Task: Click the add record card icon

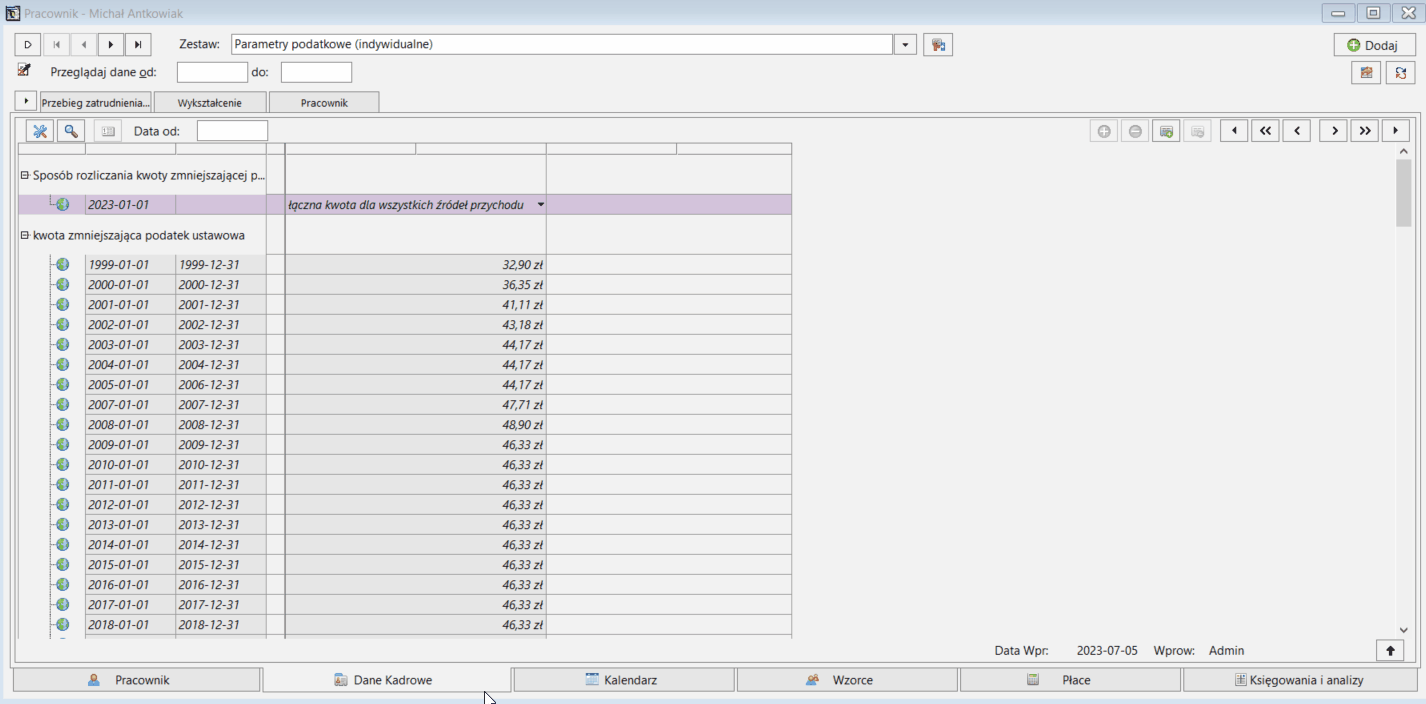Action: point(1166,131)
